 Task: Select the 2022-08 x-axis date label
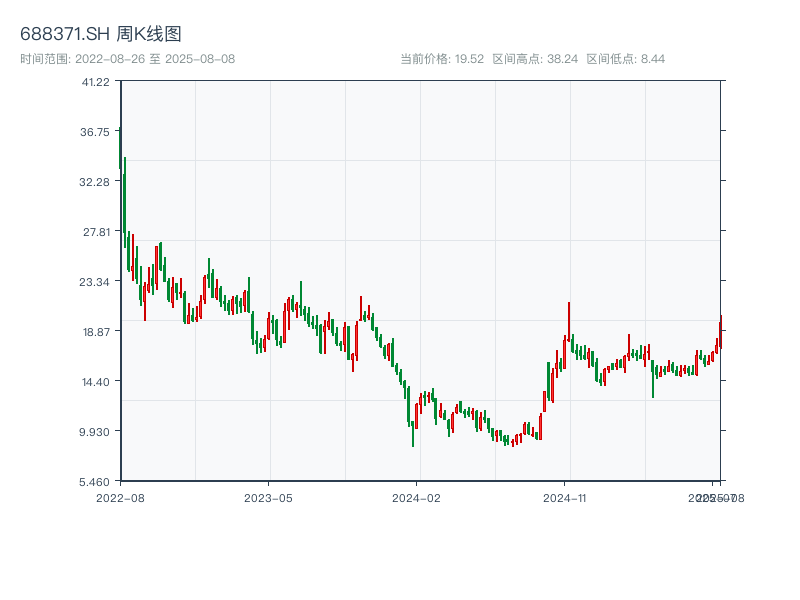120,497
